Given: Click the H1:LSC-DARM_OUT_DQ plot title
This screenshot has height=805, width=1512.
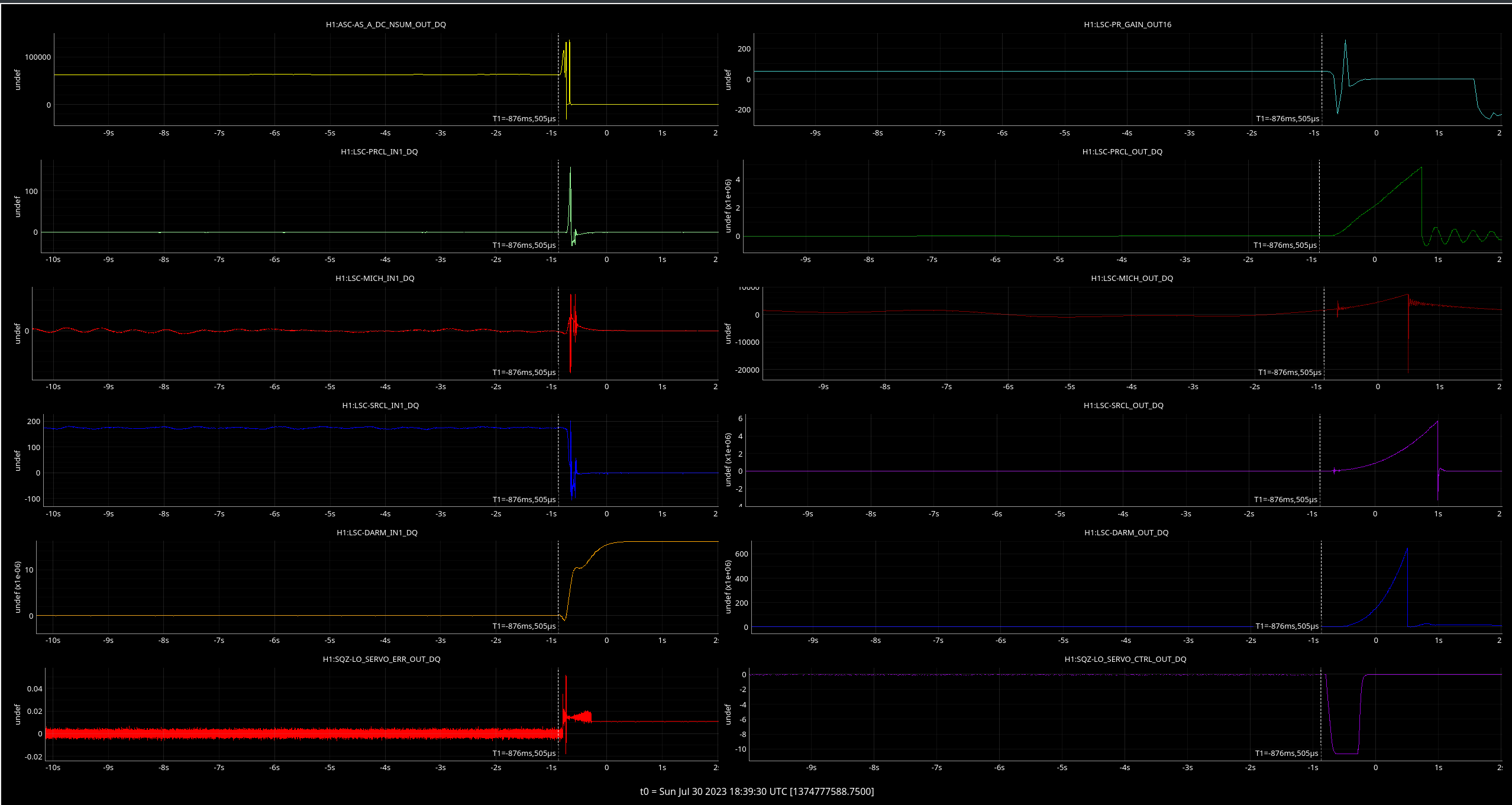Looking at the screenshot, I should (1126, 533).
